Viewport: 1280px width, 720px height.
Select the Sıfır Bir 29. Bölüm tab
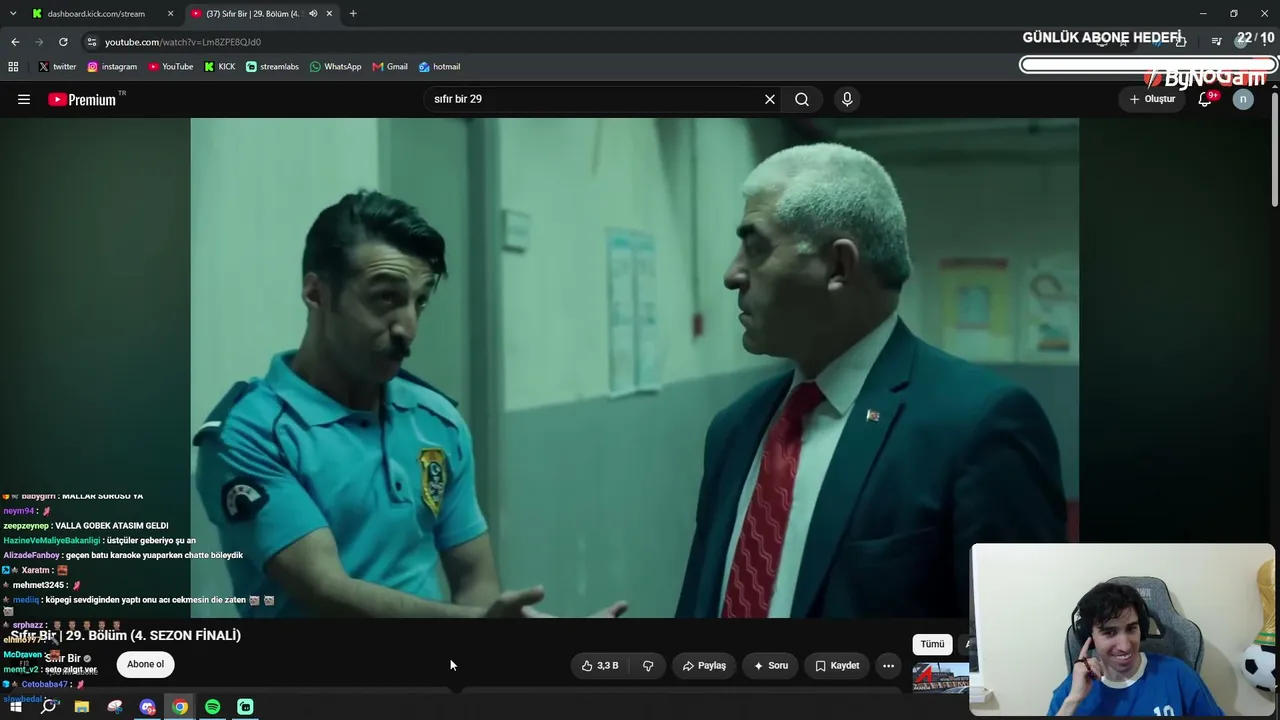point(262,14)
